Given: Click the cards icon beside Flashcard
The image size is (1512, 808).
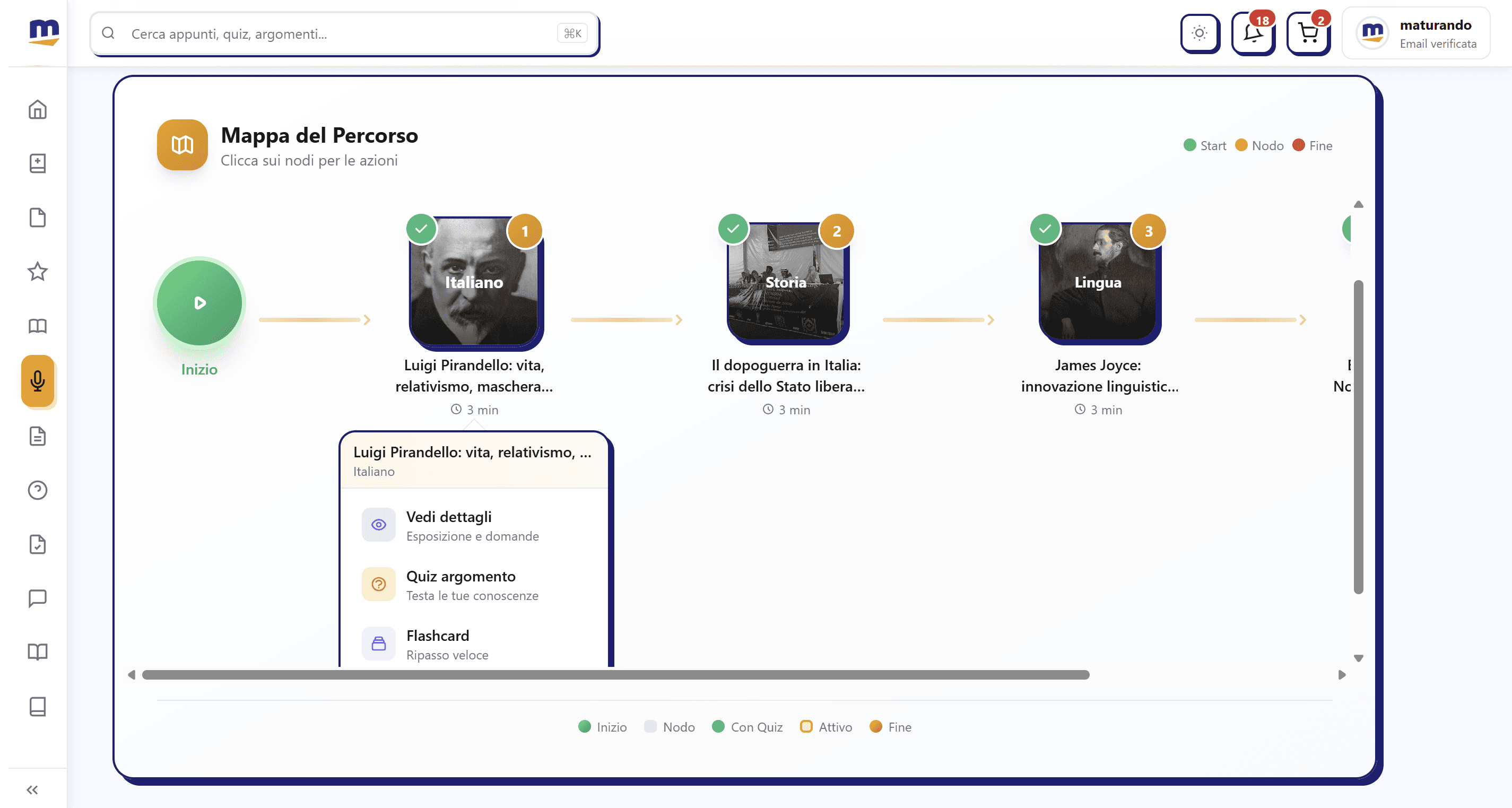Looking at the screenshot, I should click(x=379, y=643).
